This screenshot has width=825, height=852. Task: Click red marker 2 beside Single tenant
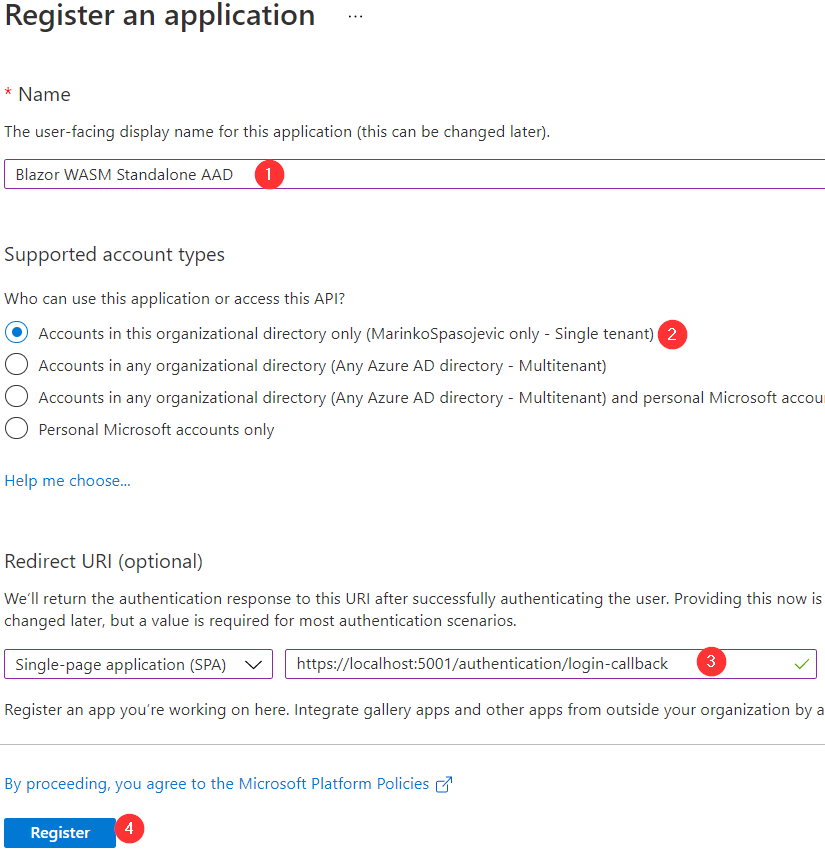673,334
